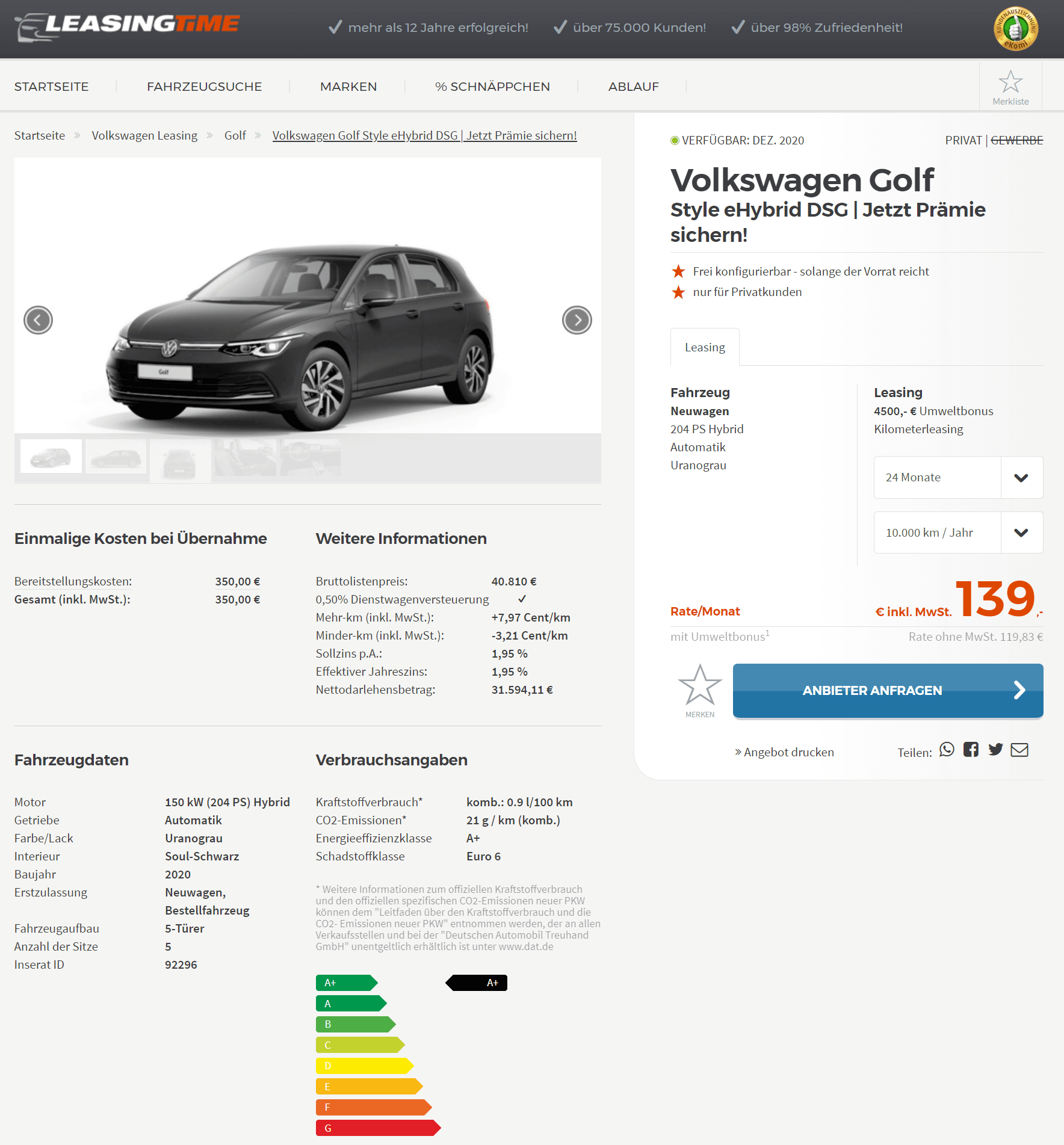
Task: Select fourth interior seats thumbnail
Action: tap(246, 457)
